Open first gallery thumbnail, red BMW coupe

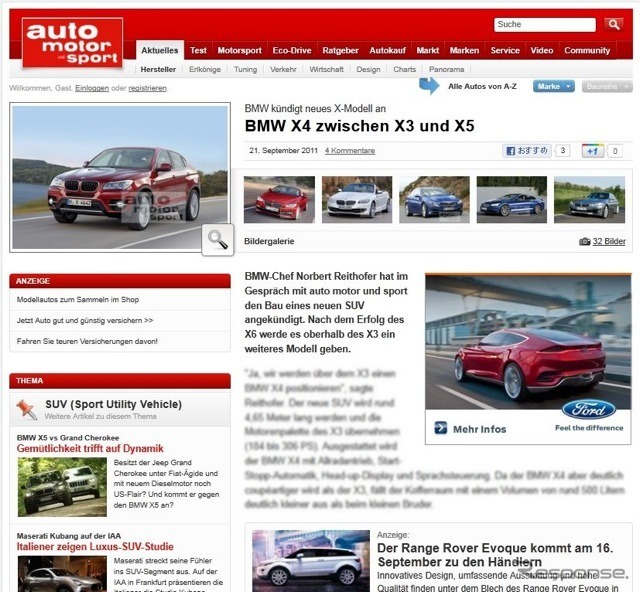pyautogui.click(x=279, y=200)
